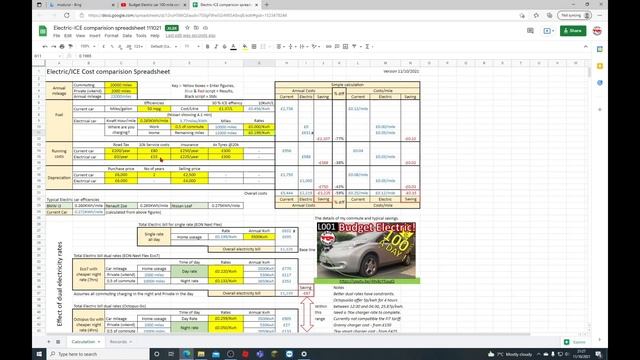The height and width of the screenshot is (360, 640).
Task: Open the zoom level dropdown
Action: tap(87, 47)
